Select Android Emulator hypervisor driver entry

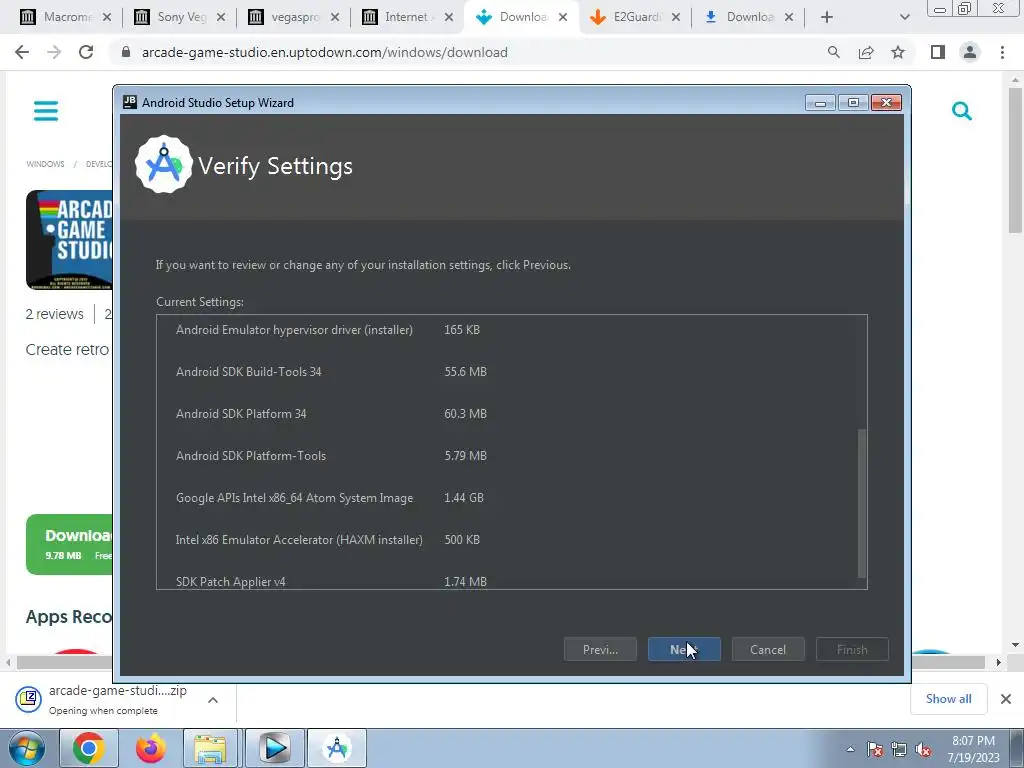click(295, 330)
